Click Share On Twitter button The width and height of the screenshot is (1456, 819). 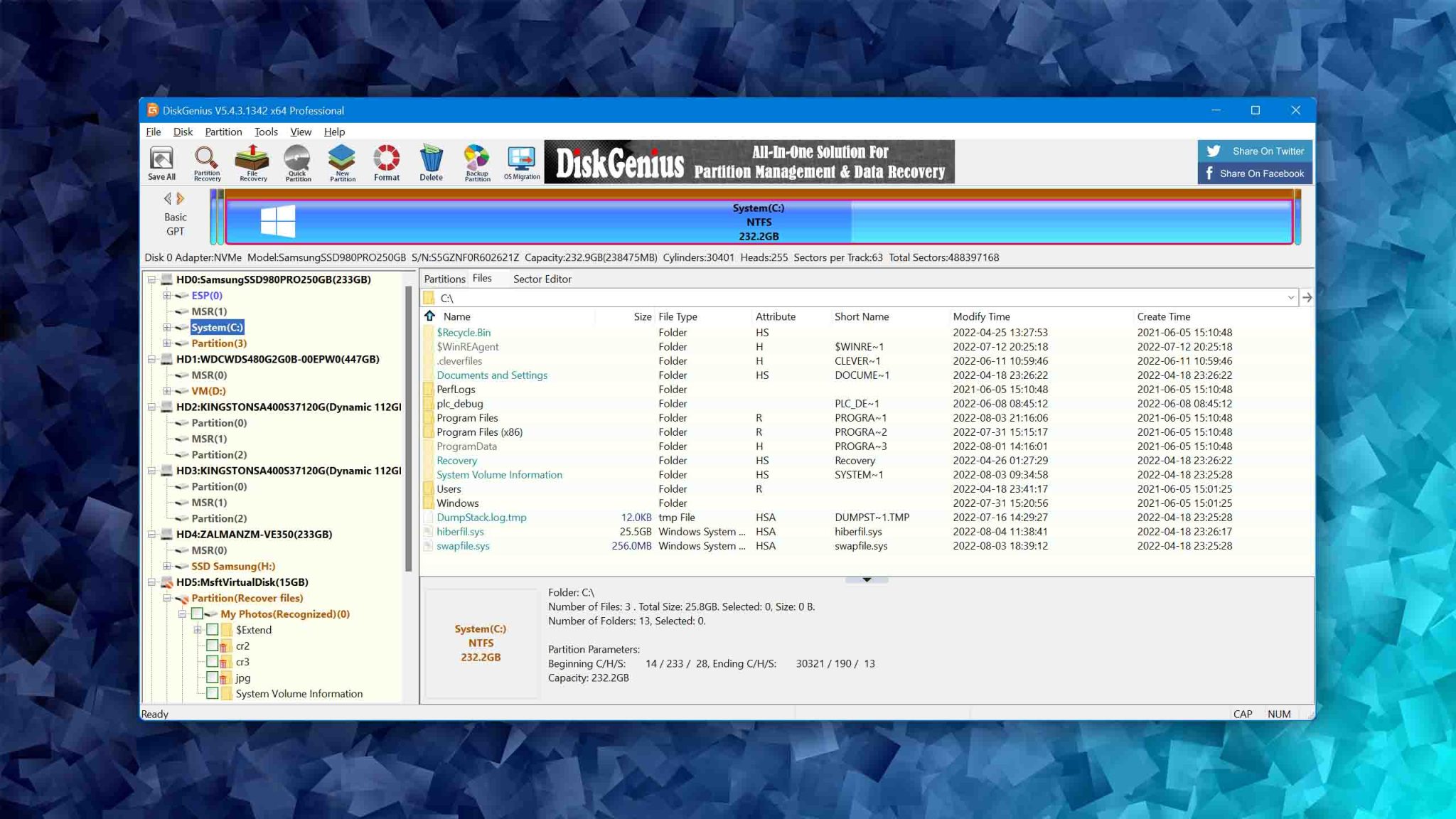(1255, 151)
